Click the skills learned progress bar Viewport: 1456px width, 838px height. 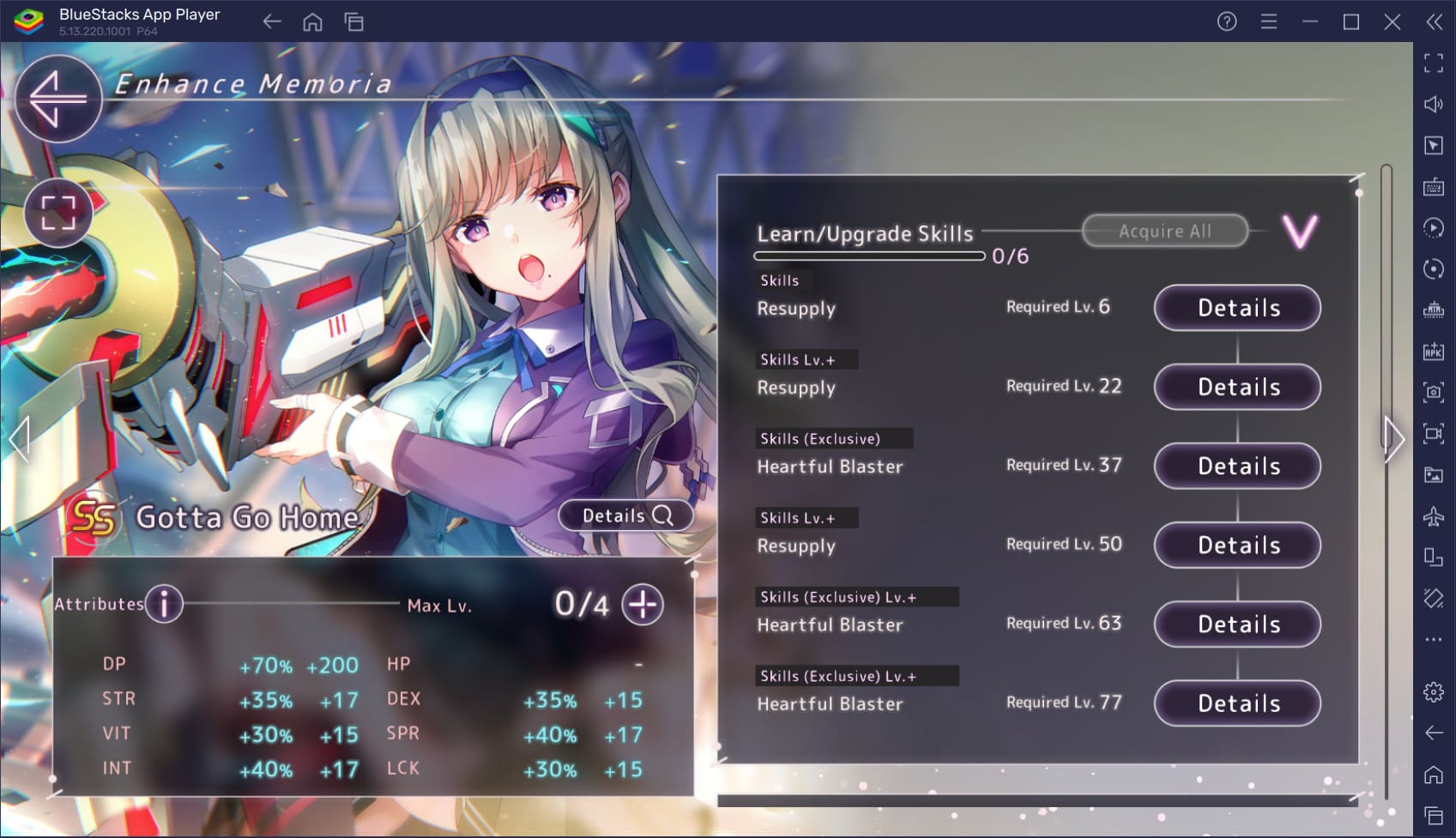point(869,256)
